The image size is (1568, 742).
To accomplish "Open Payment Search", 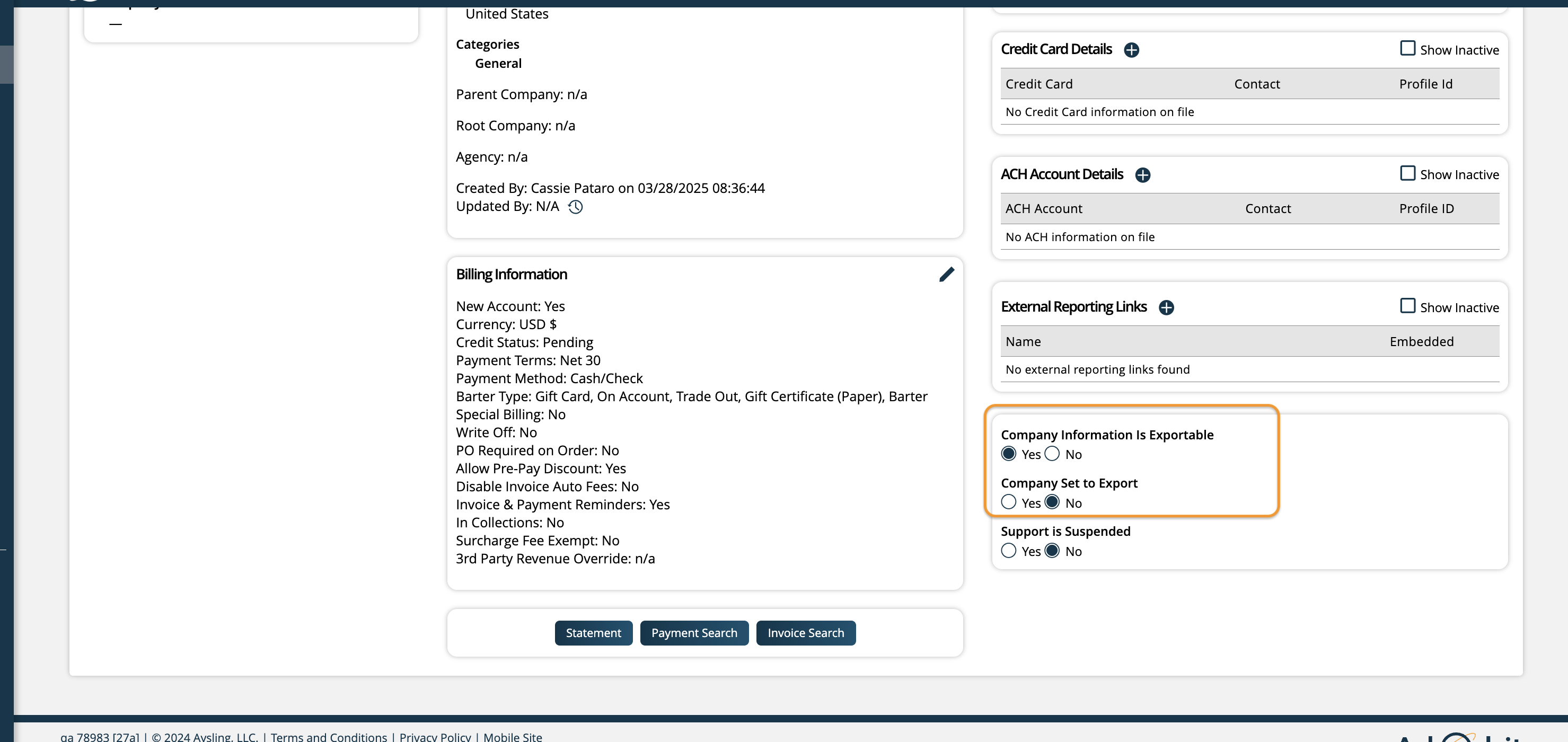I will (x=694, y=633).
